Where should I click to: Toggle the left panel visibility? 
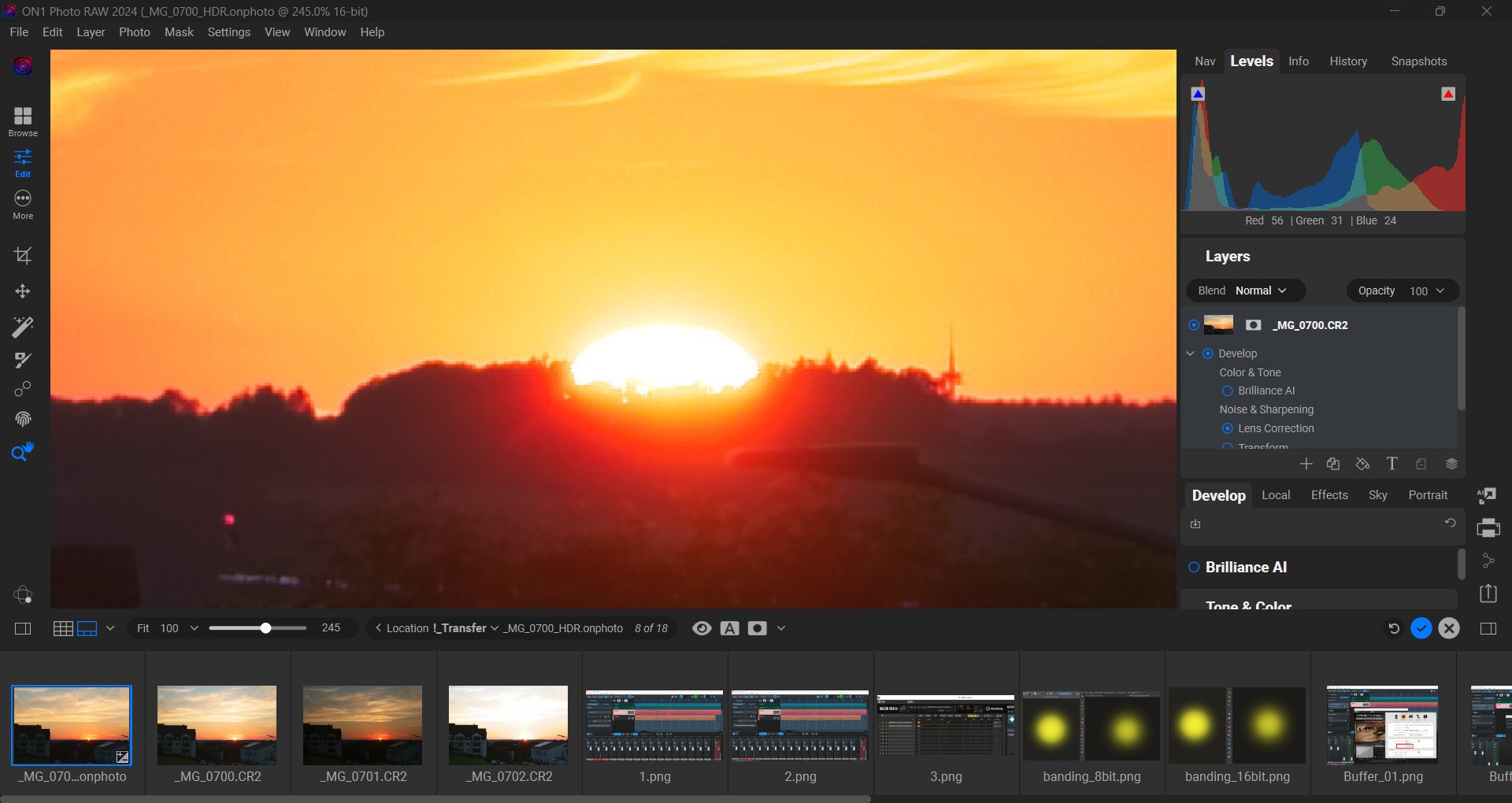(23, 628)
